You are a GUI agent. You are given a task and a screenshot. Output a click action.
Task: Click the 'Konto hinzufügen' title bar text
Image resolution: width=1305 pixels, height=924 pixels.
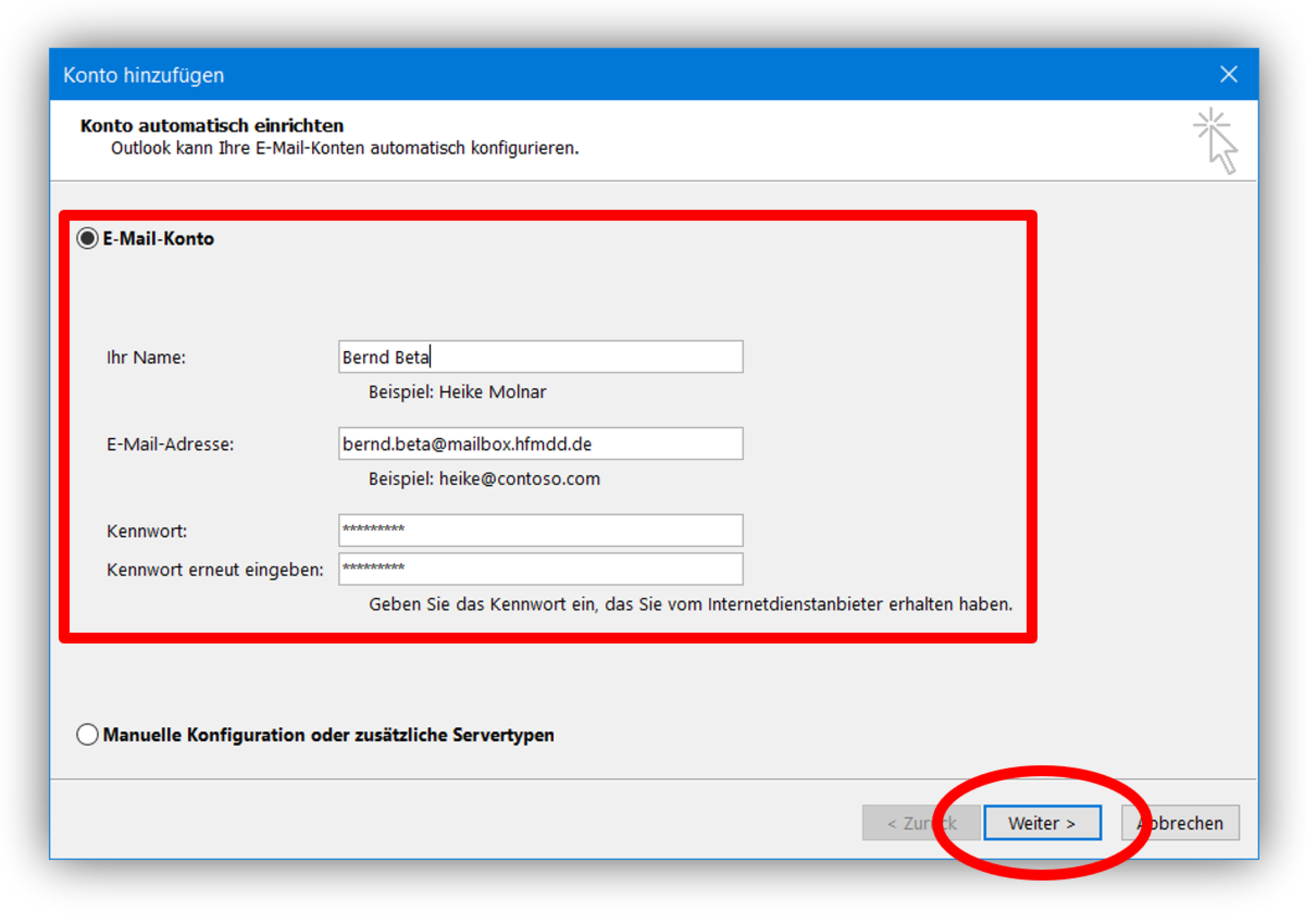[143, 75]
